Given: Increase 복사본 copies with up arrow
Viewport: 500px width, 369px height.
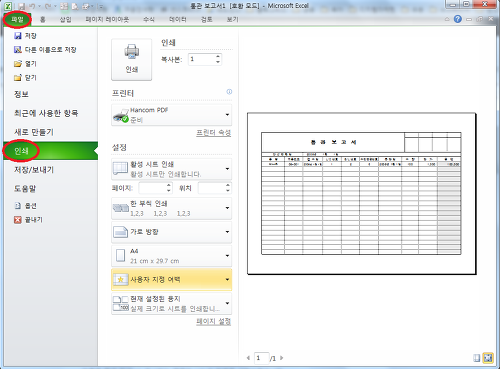Looking at the screenshot, I should (x=218, y=56).
